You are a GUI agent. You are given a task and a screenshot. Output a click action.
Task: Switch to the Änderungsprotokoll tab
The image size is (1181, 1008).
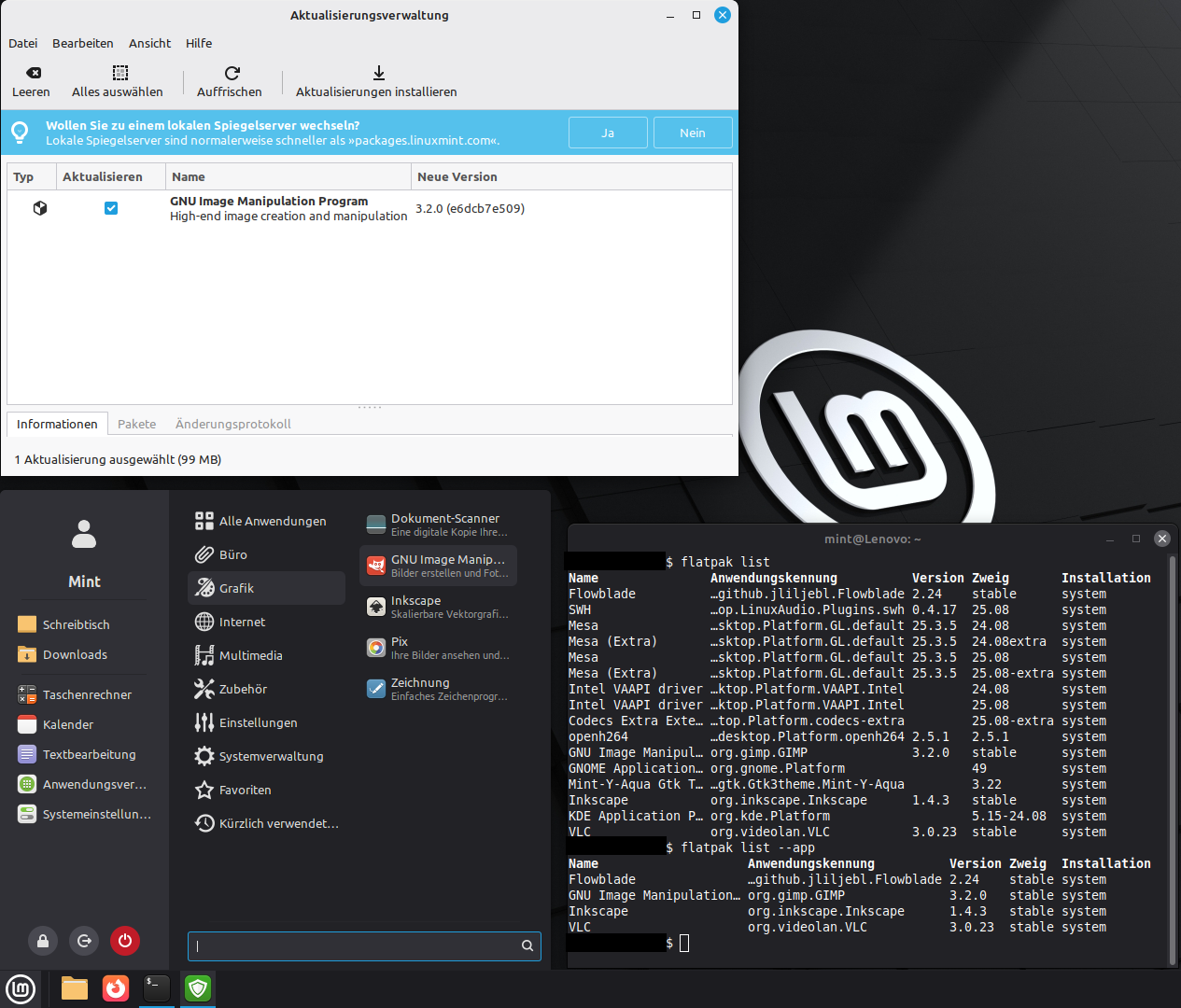click(x=233, y=424)
